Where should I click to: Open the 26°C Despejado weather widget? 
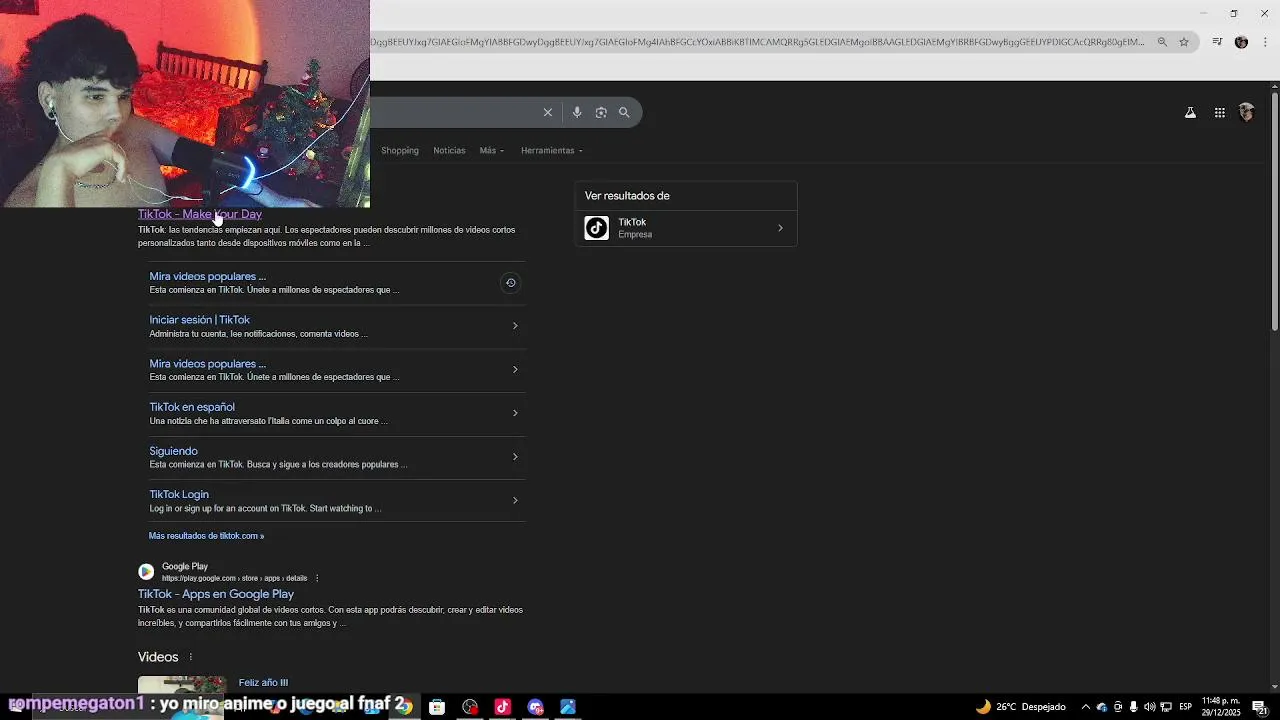(1021, 707)
